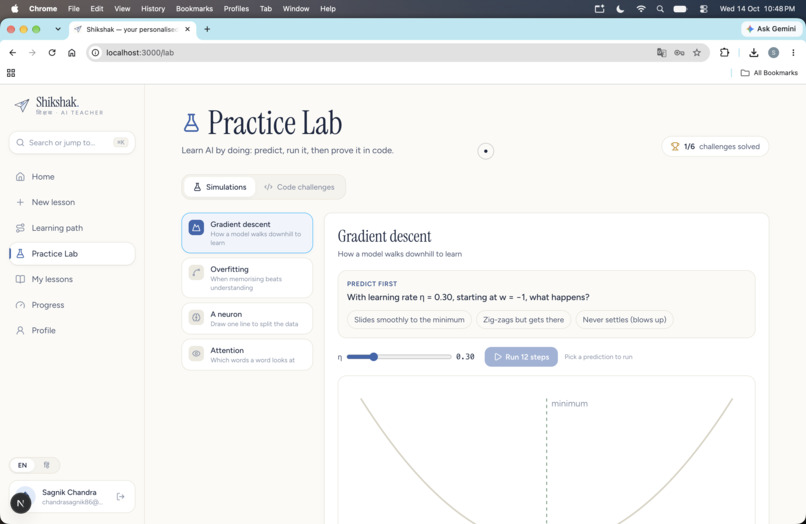Image resolution: width=806 pixels, height=524 pixels.
Task: Open the site information icon
Action: pyautogui.click(x=96, y=52)
